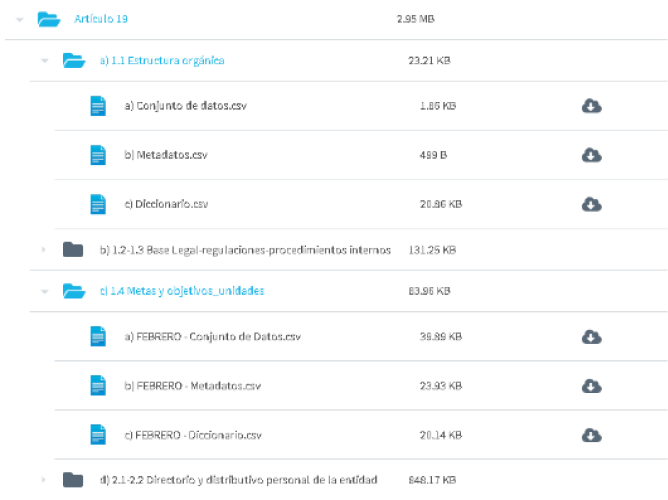Select a) FEBRERO - Conjunto de Datos.csv name

[212, 337]
